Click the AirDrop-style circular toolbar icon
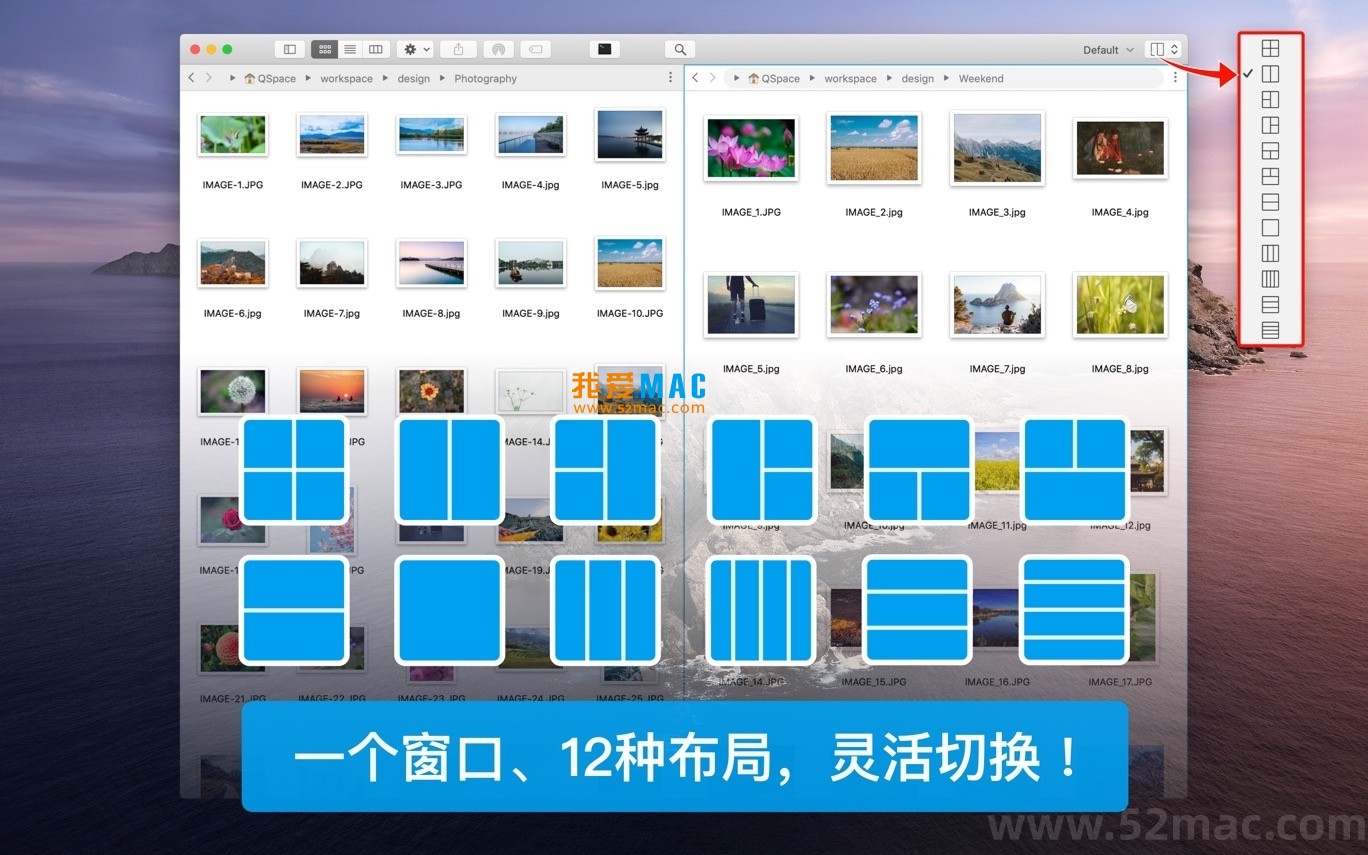 pyautogui.click(x=499, y=48)
